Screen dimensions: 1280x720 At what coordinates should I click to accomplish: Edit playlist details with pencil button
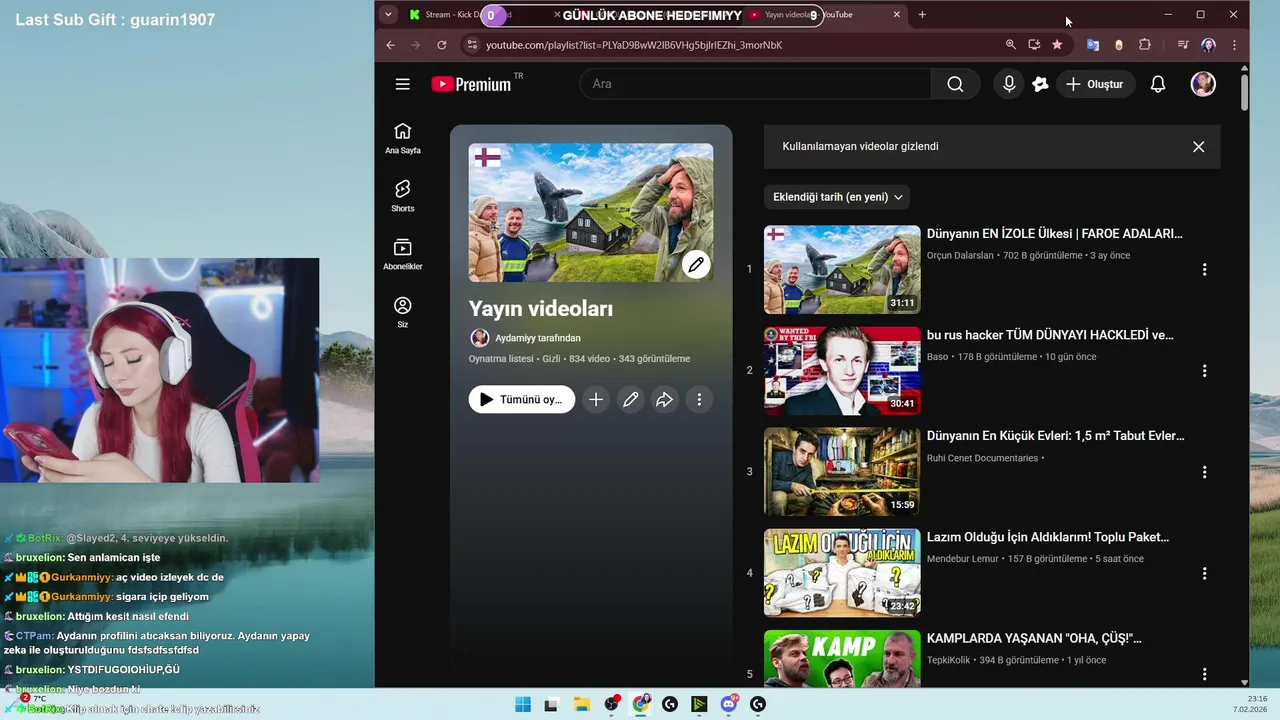pyautogui.click(x=631, y=400)
